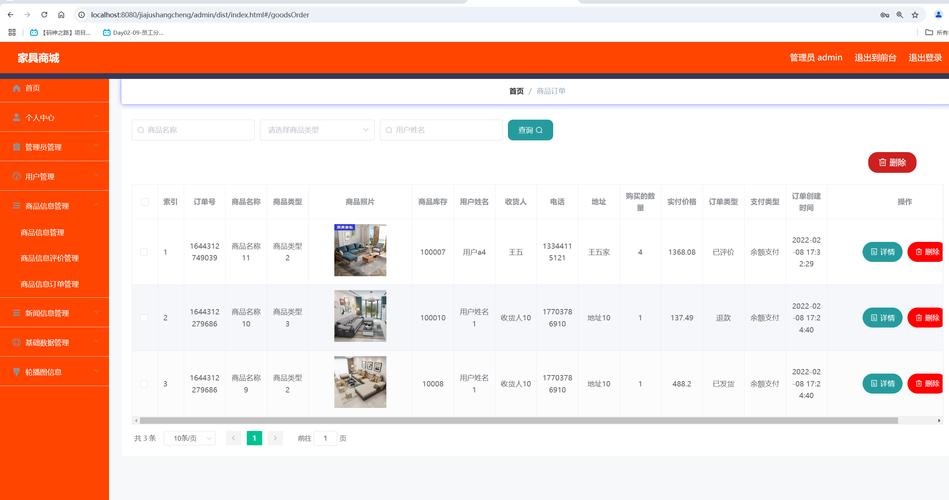The image size is (949, 500).
Task: Click the 轮播图信息 sidebar icon
Action: (16, 372)
